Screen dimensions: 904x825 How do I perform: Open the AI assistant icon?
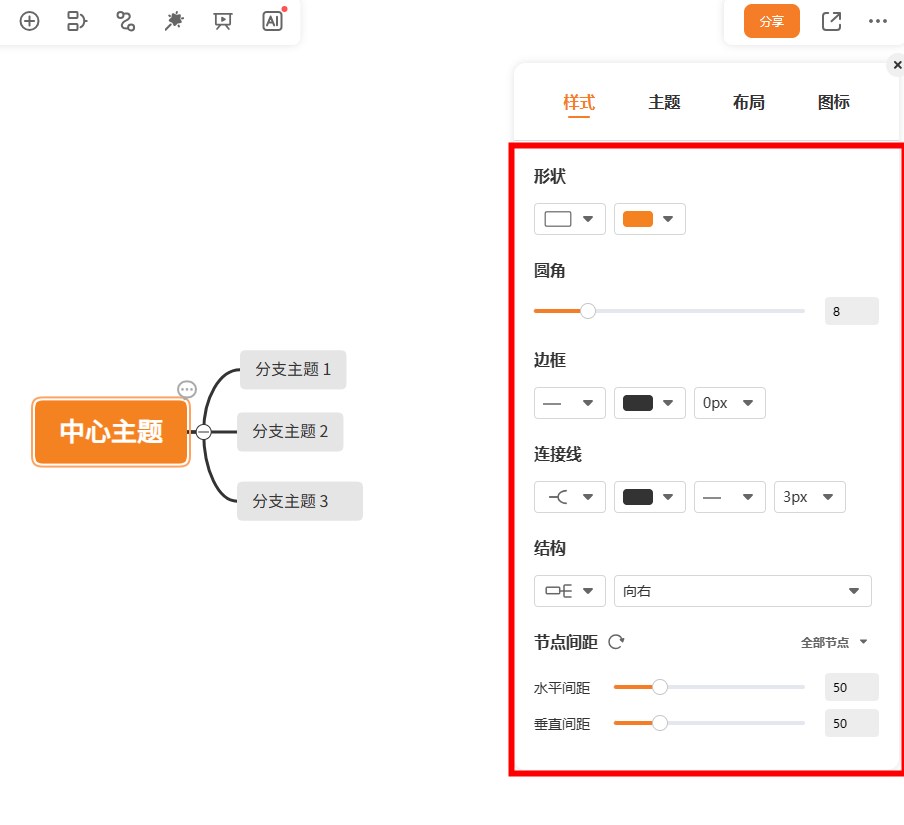pyautogui.click(x=272, y=21)
